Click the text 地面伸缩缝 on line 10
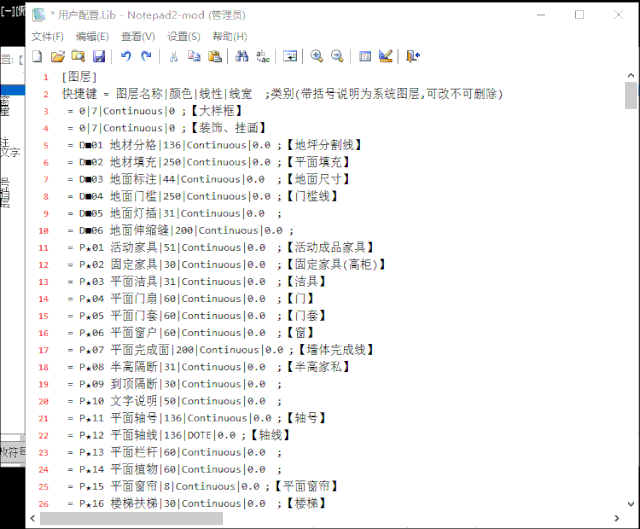 [x=139, y=231]
